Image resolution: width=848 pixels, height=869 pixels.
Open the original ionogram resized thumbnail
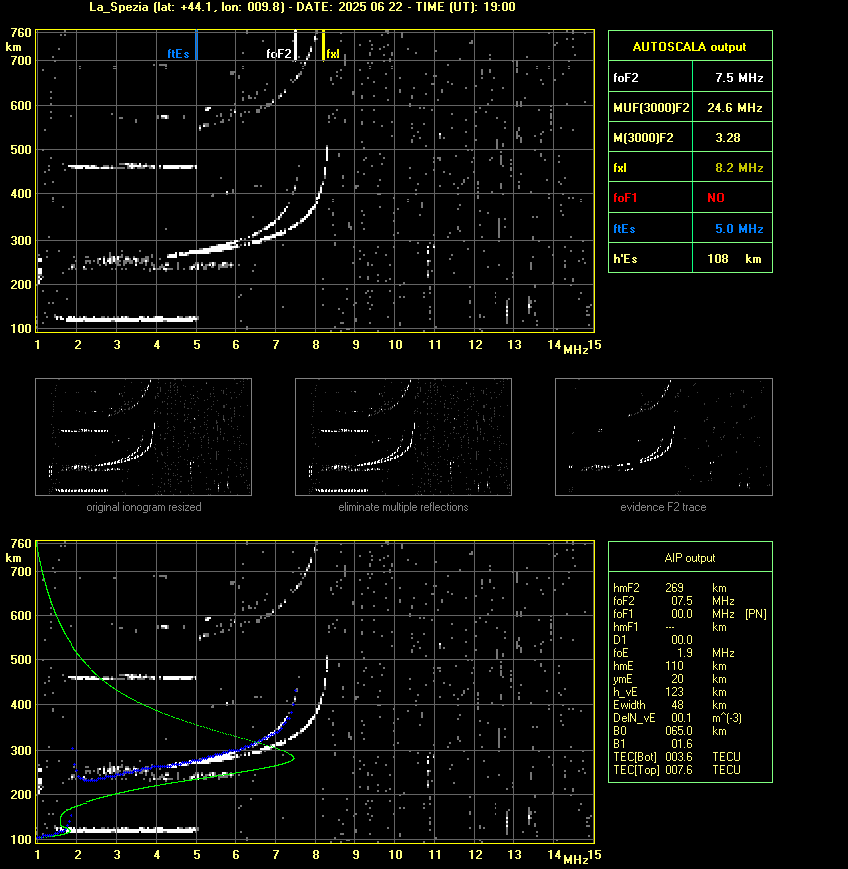point(144,437)
